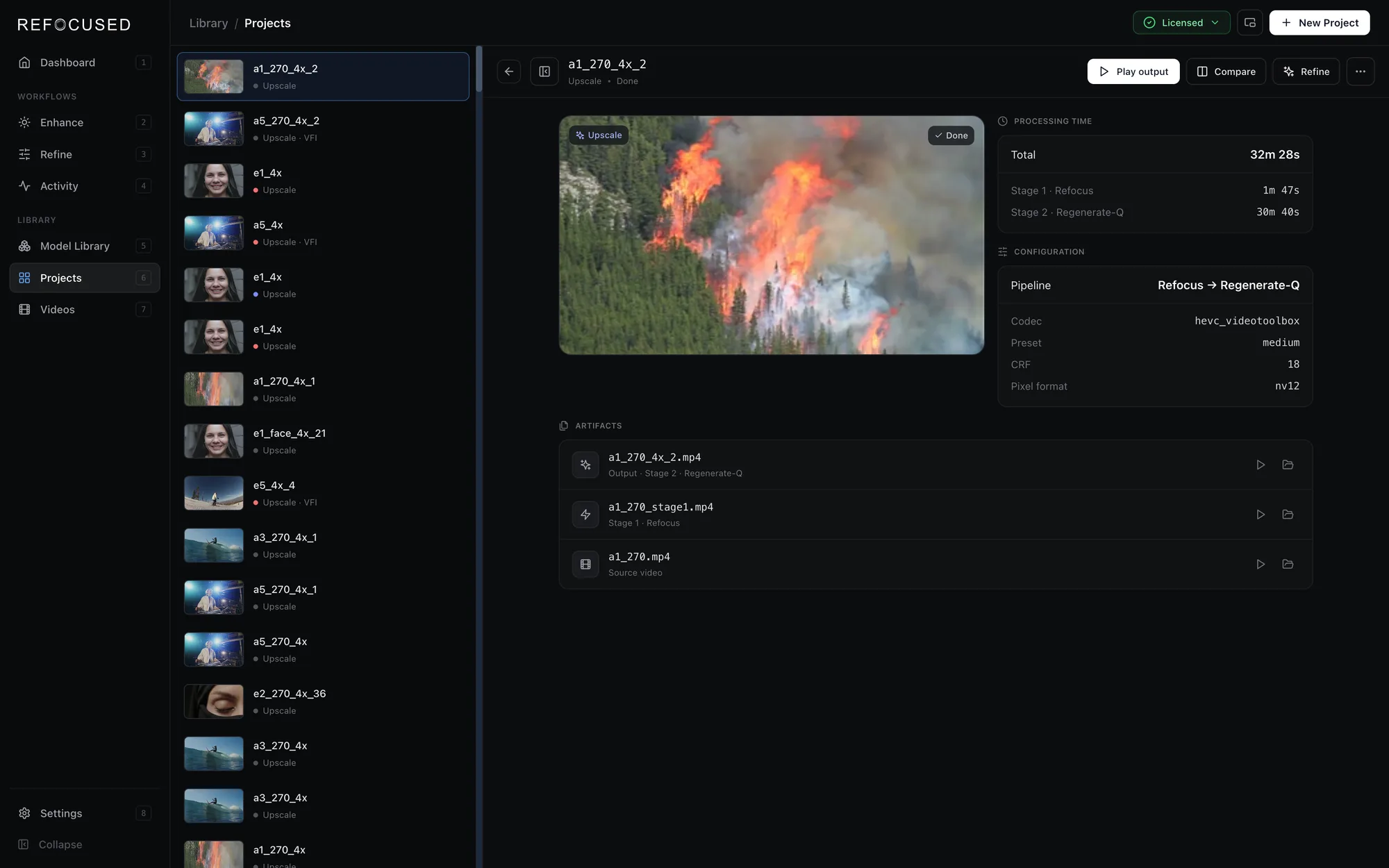Open Model Library
The width and height of the screenshot is (1389, 868).
tap(85, 246)
